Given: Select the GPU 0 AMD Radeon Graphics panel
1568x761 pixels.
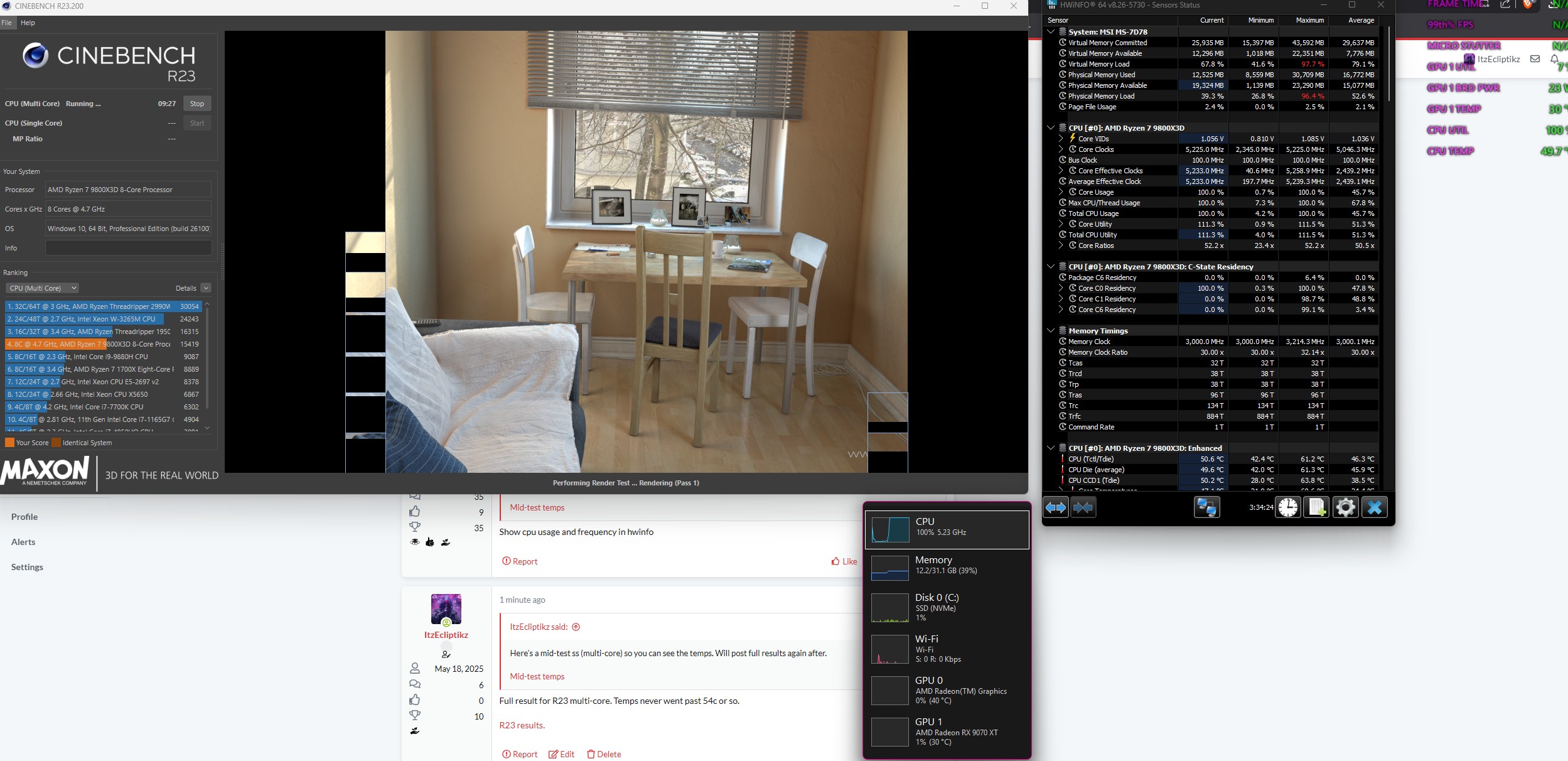Looking at the screenshot, I should (947, 690).
